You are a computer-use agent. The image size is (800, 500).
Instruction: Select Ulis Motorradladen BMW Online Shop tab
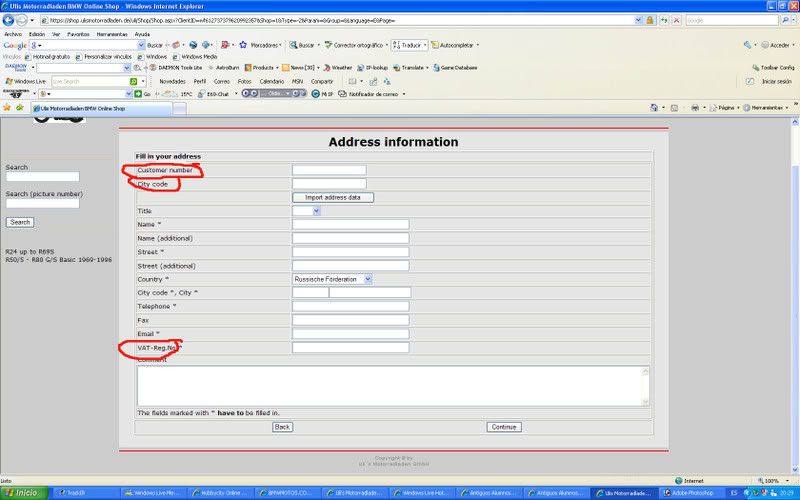click(102, 108)
